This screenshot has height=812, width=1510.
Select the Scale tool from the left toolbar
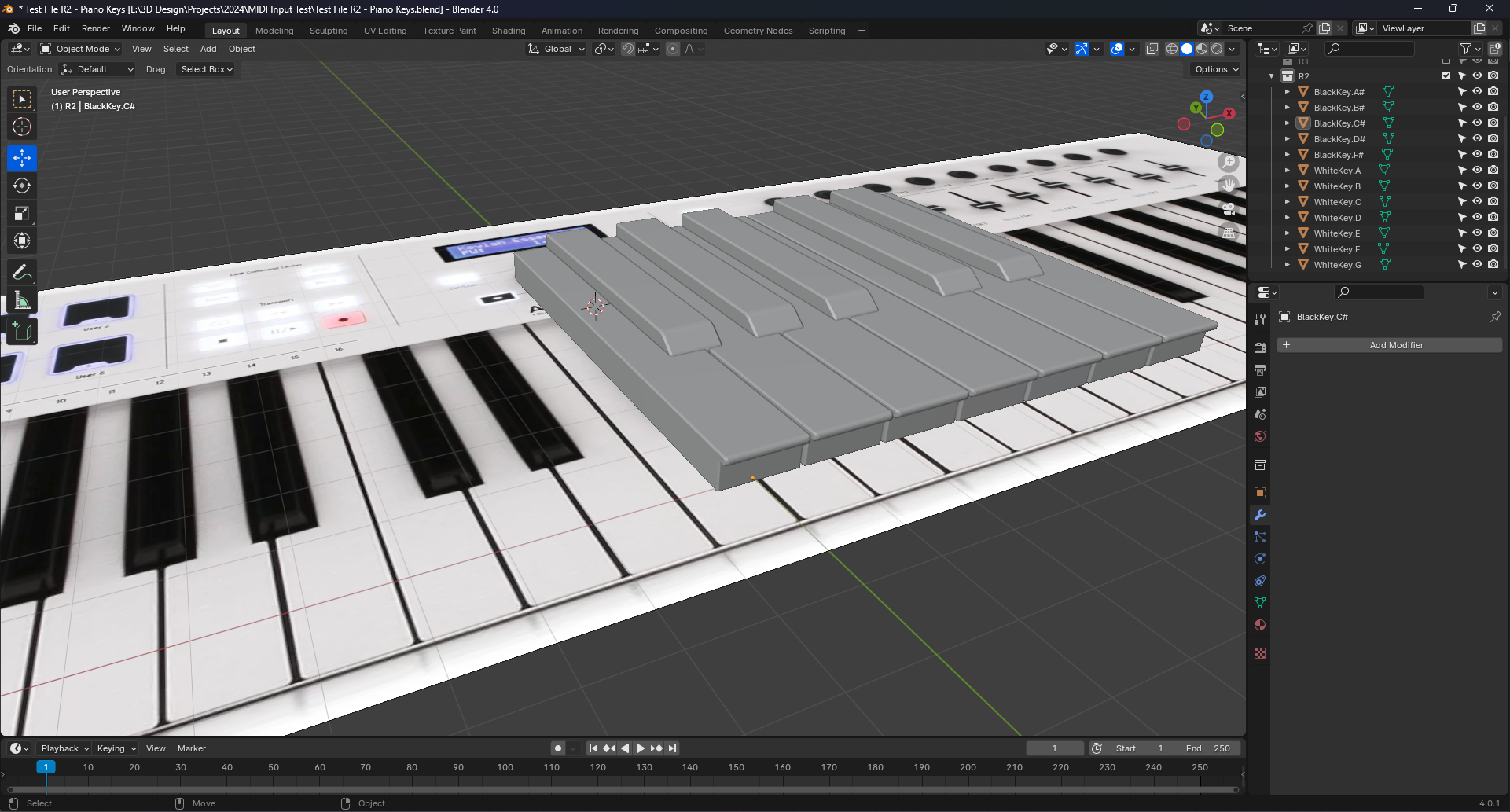21,213
